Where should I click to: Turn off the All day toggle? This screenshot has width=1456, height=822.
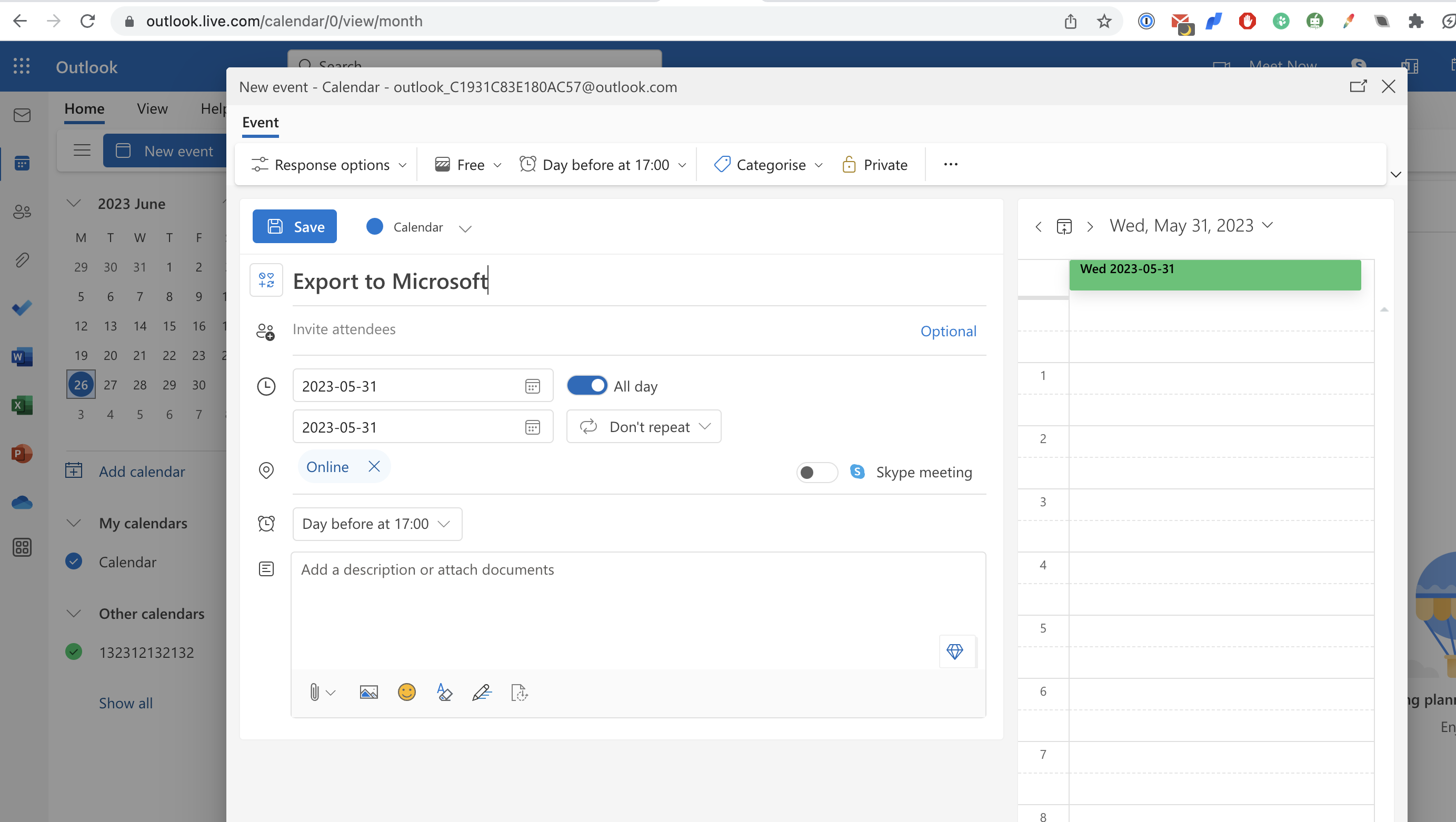587,386
